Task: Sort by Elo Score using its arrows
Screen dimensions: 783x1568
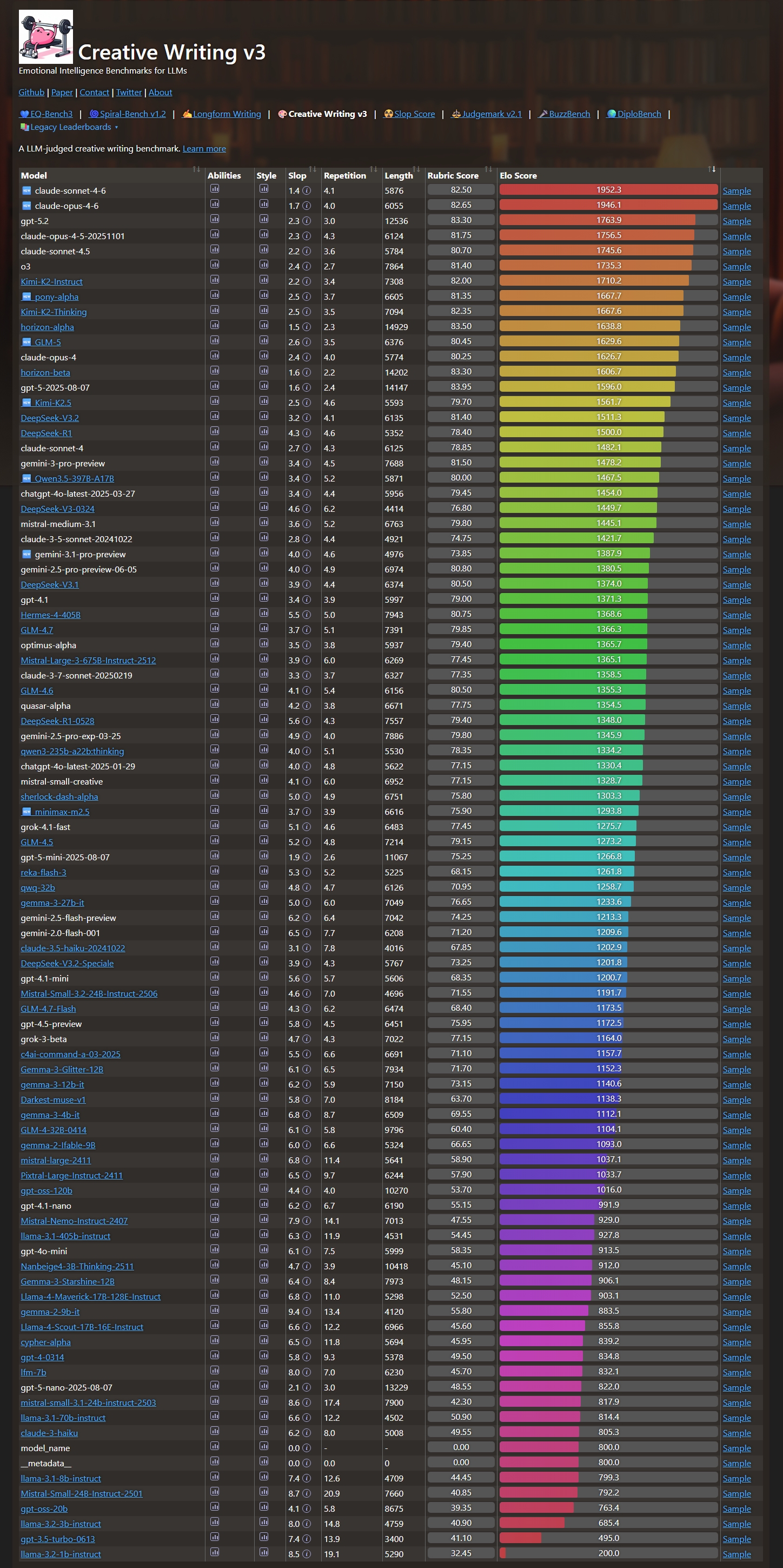Action: (712, 169)
